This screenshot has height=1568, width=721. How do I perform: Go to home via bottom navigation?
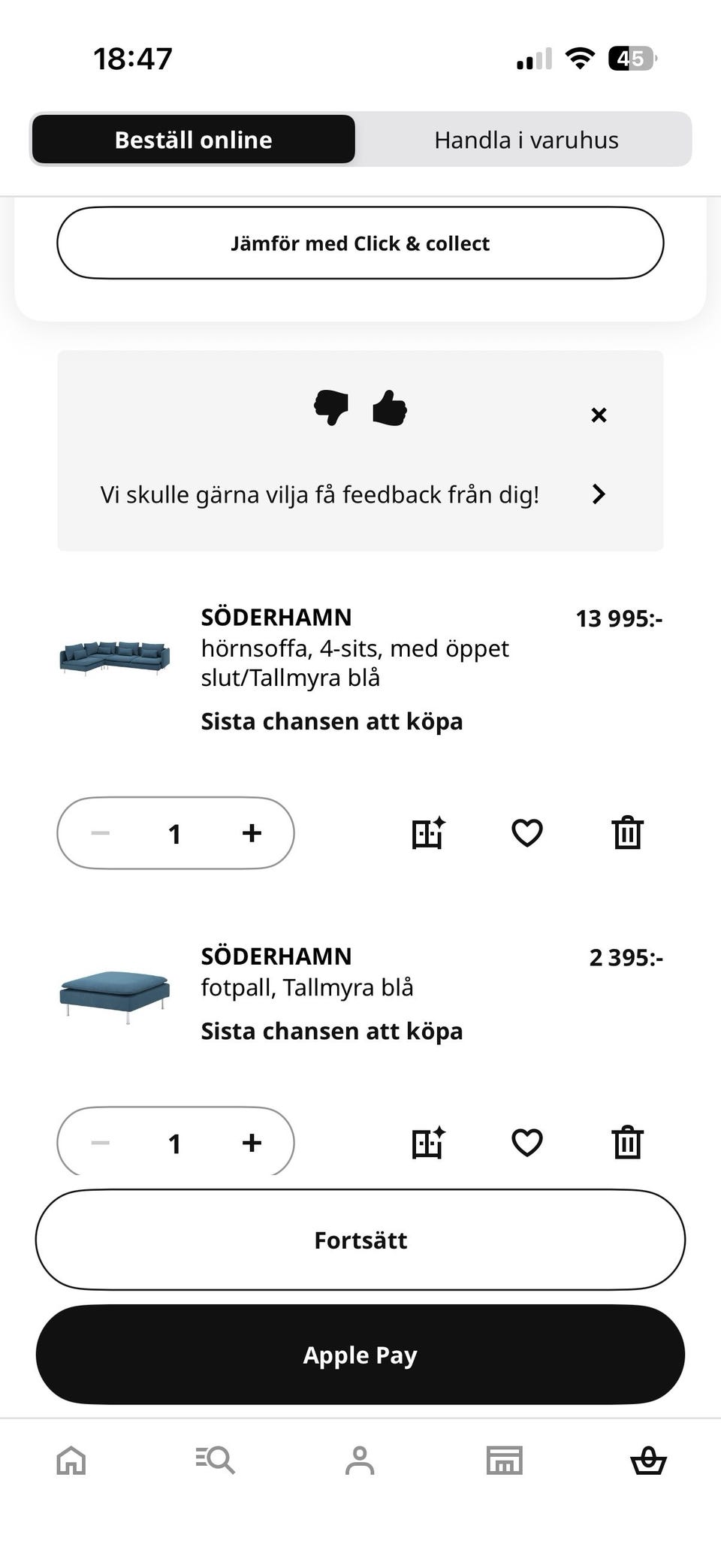coord(71,1461)
